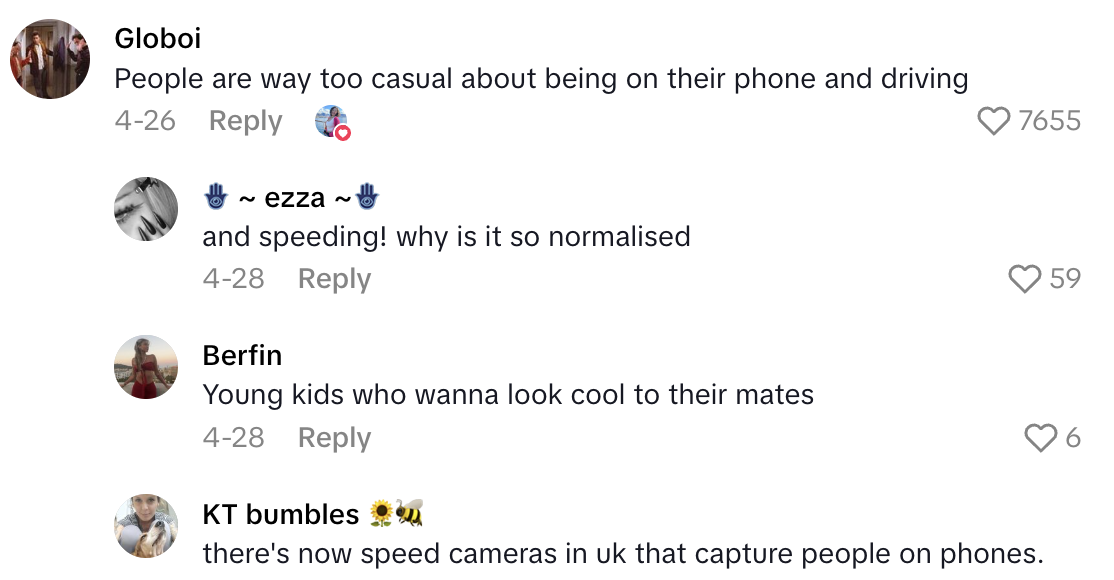The height and width of the screenshot is (580, 1114).
Task: Click the 59 like count on ezza's reply
Action: (1065, 279)
